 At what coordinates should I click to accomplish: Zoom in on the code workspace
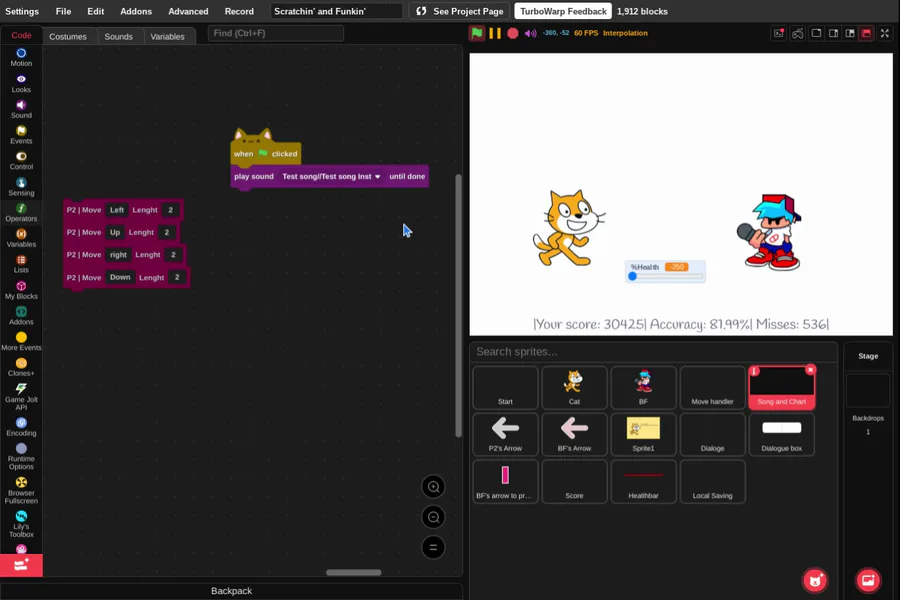pos(433,487)
